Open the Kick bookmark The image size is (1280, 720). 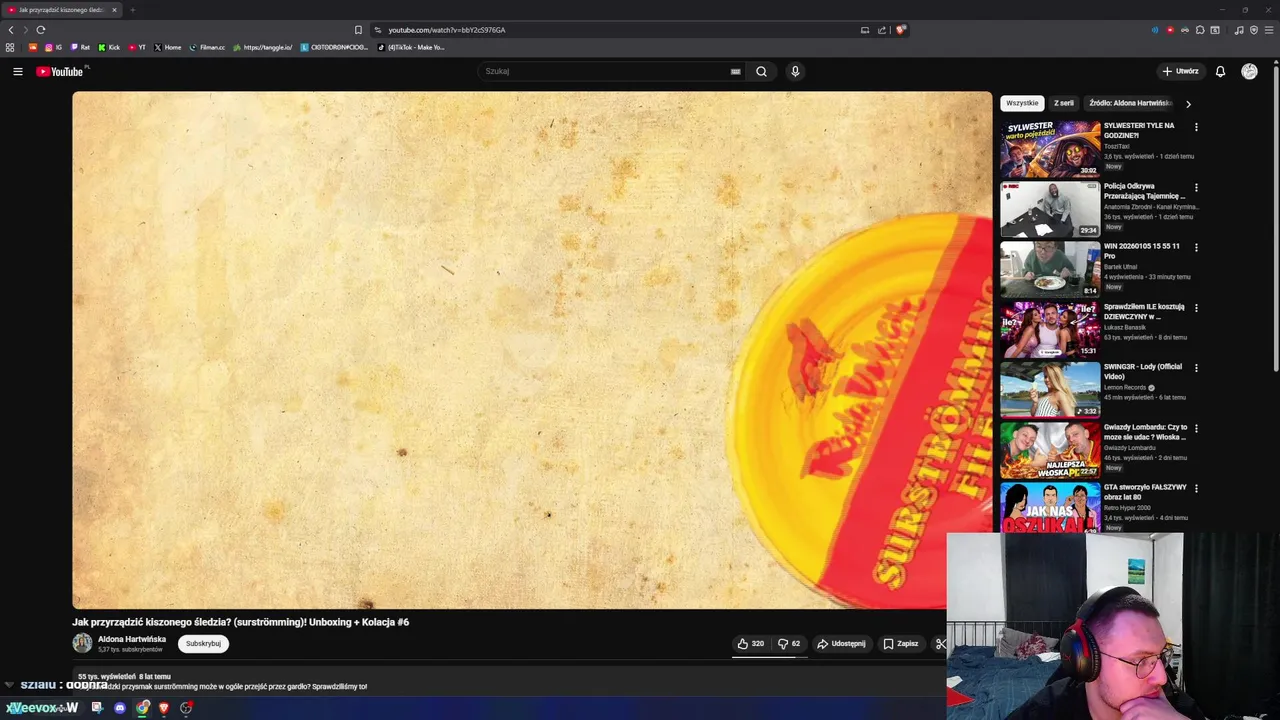click(109, 47)
